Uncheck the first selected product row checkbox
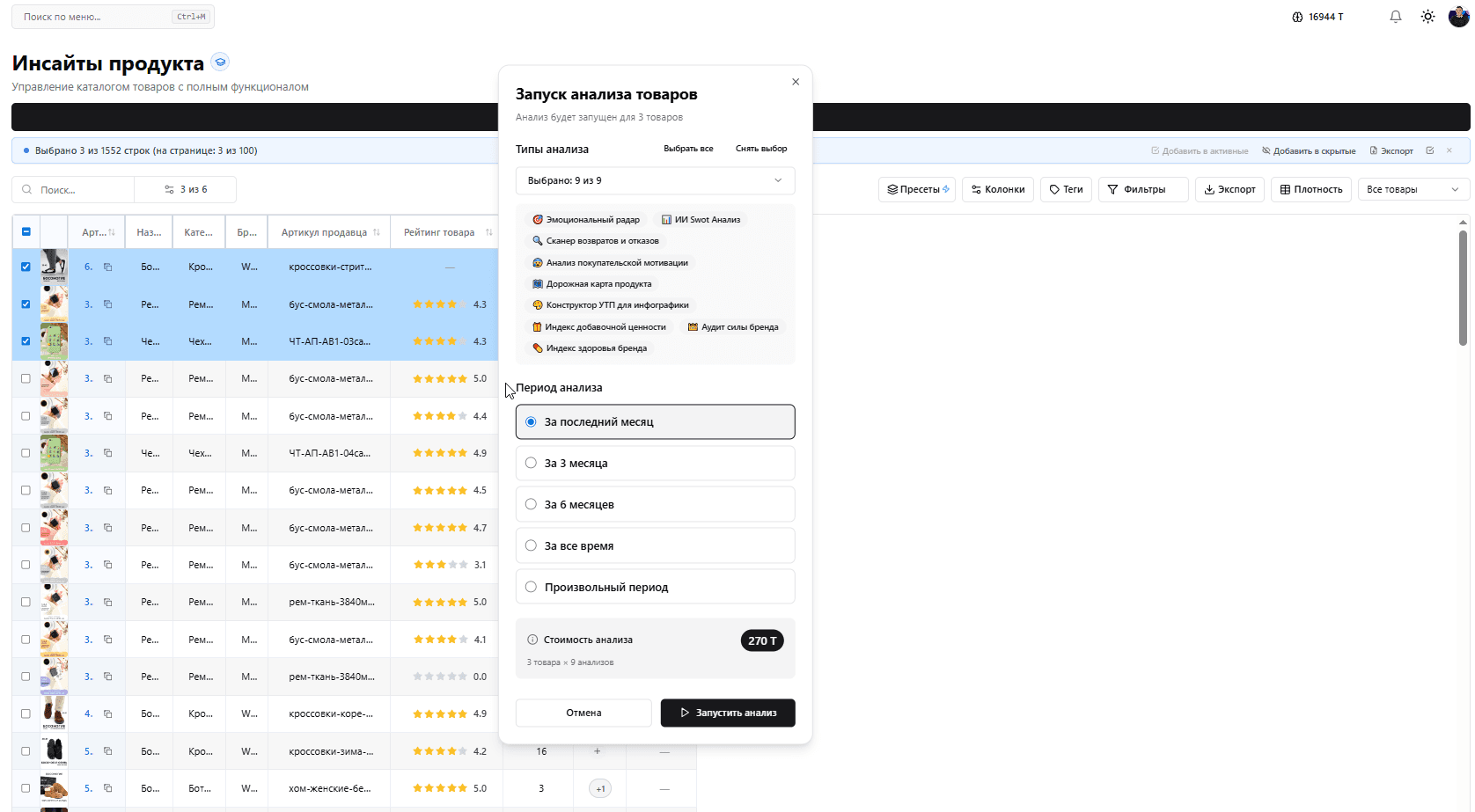This screenshot has width=1475, height=812. (x=26, y=267)
